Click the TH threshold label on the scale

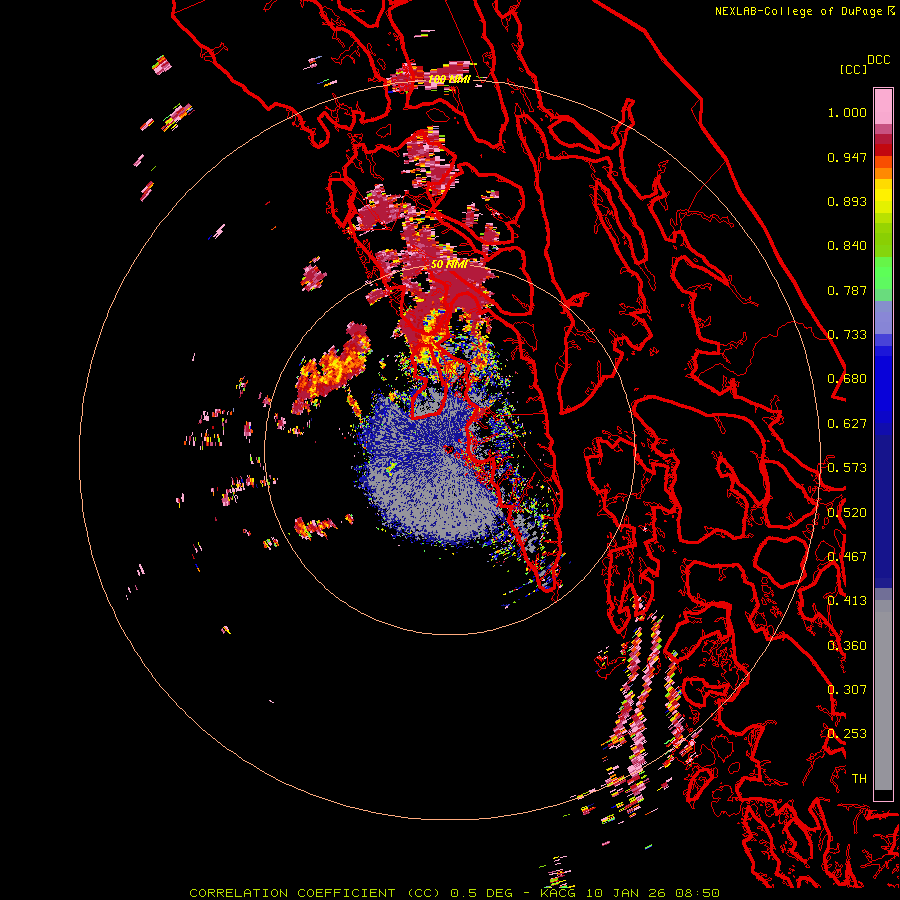[x=859, y=779]
